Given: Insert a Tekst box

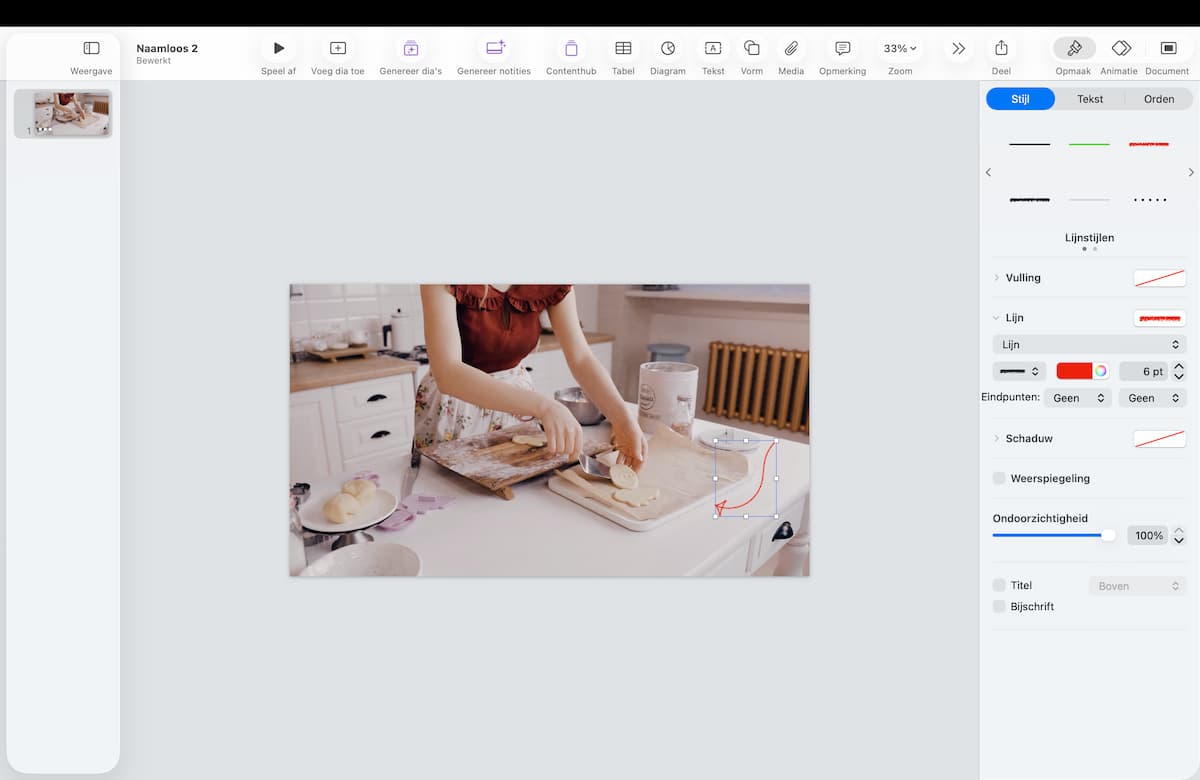Looking at the screenshot, I should pos(713,48).
